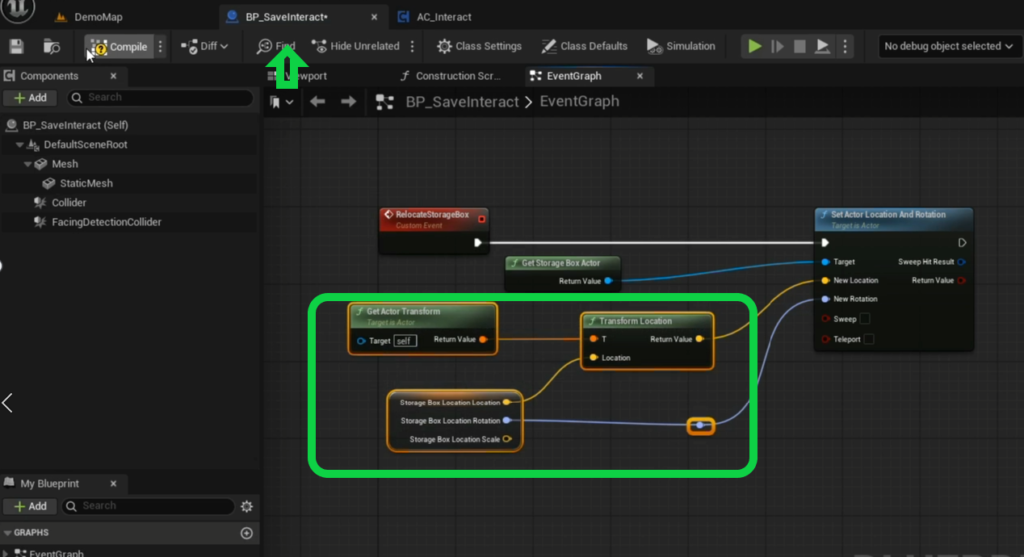Click Sweep Hit Result output pin
The width and height of the screenshot is (1024, 557).
(x=961, y=262)
